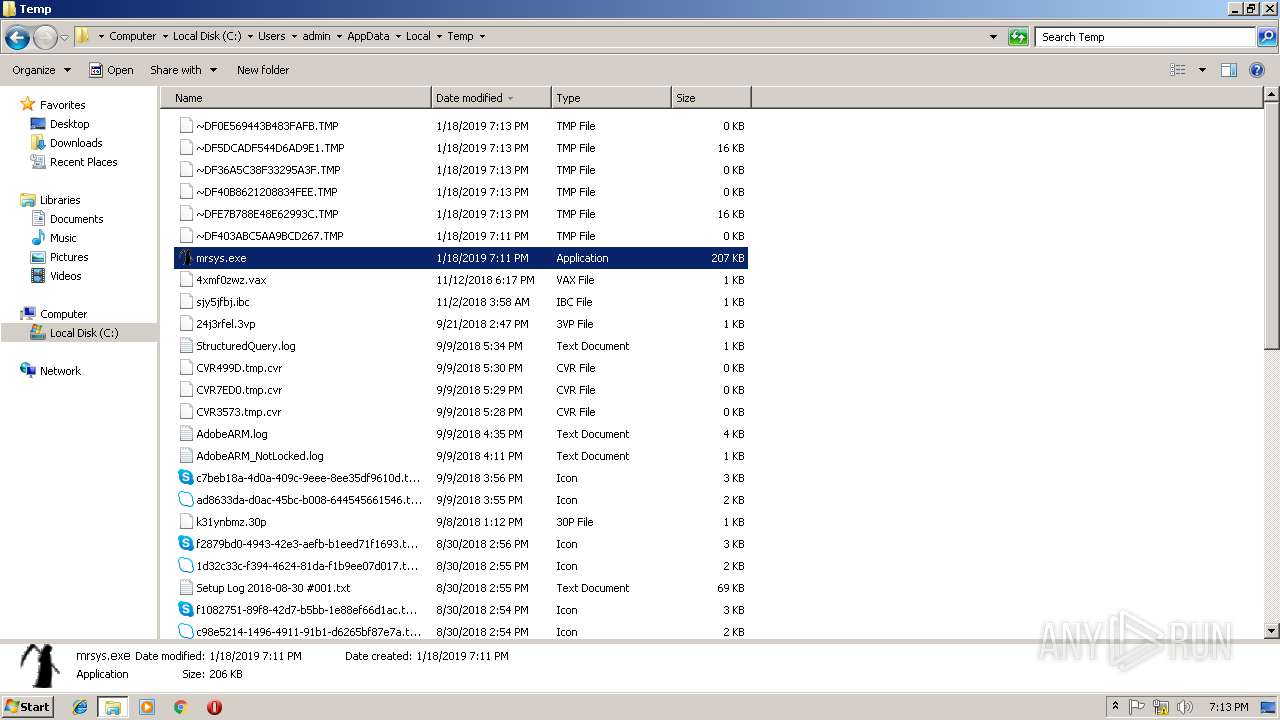Viewport: 1280px width, 720px height.
Task: Expand dropdown arrow after AppData breadcrumb
Action: [396, 37]
